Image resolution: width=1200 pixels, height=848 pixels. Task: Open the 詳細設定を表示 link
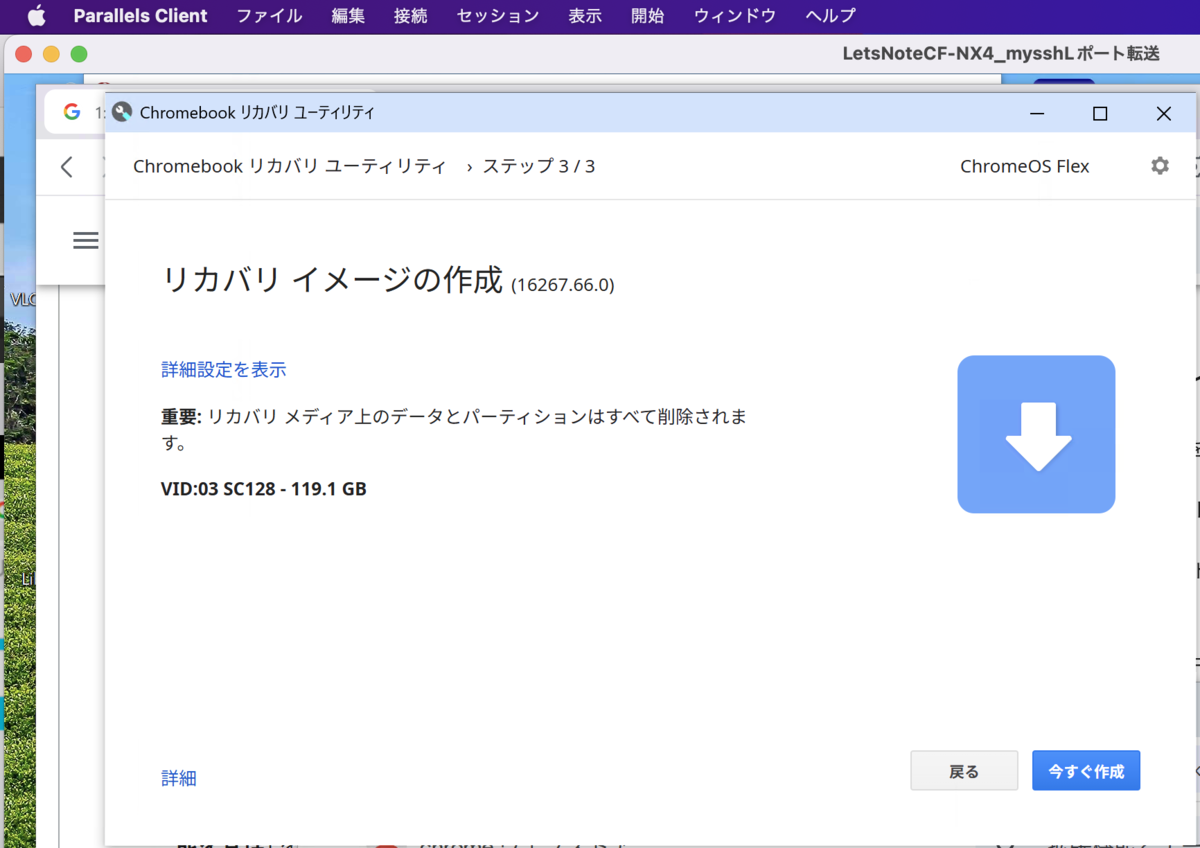224,370
